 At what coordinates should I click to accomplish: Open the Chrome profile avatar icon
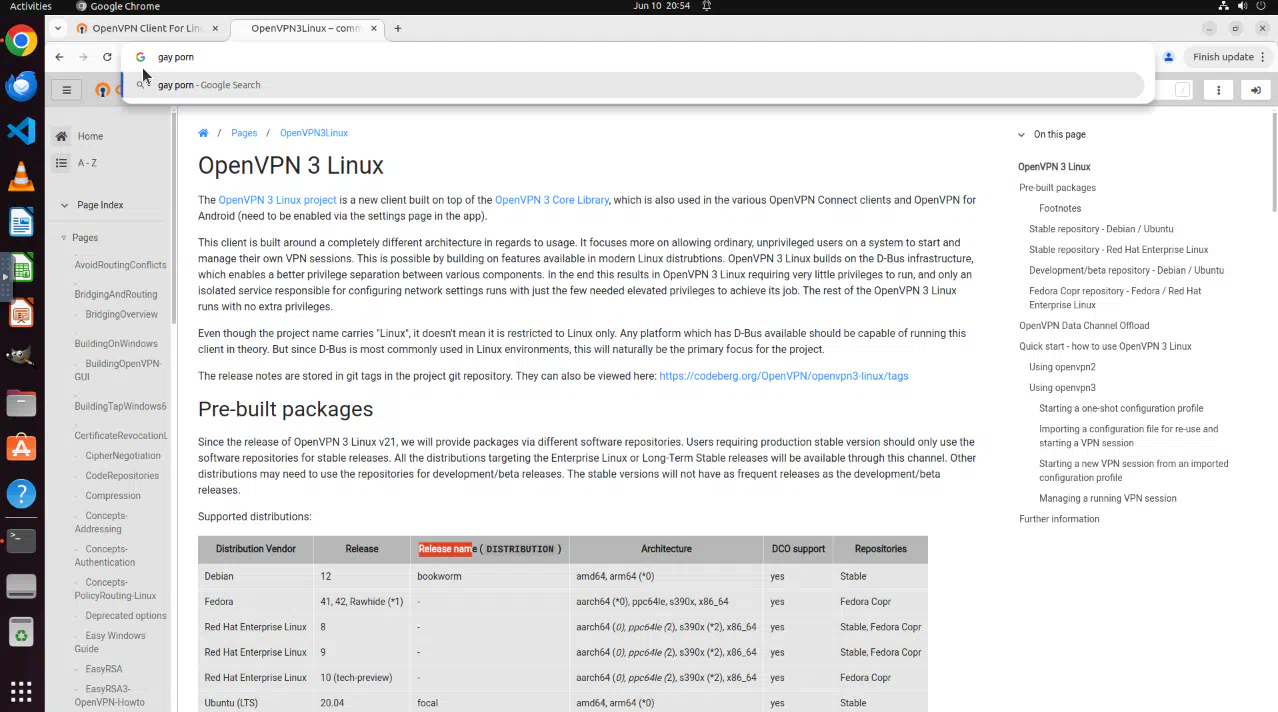coord(1169,57)
